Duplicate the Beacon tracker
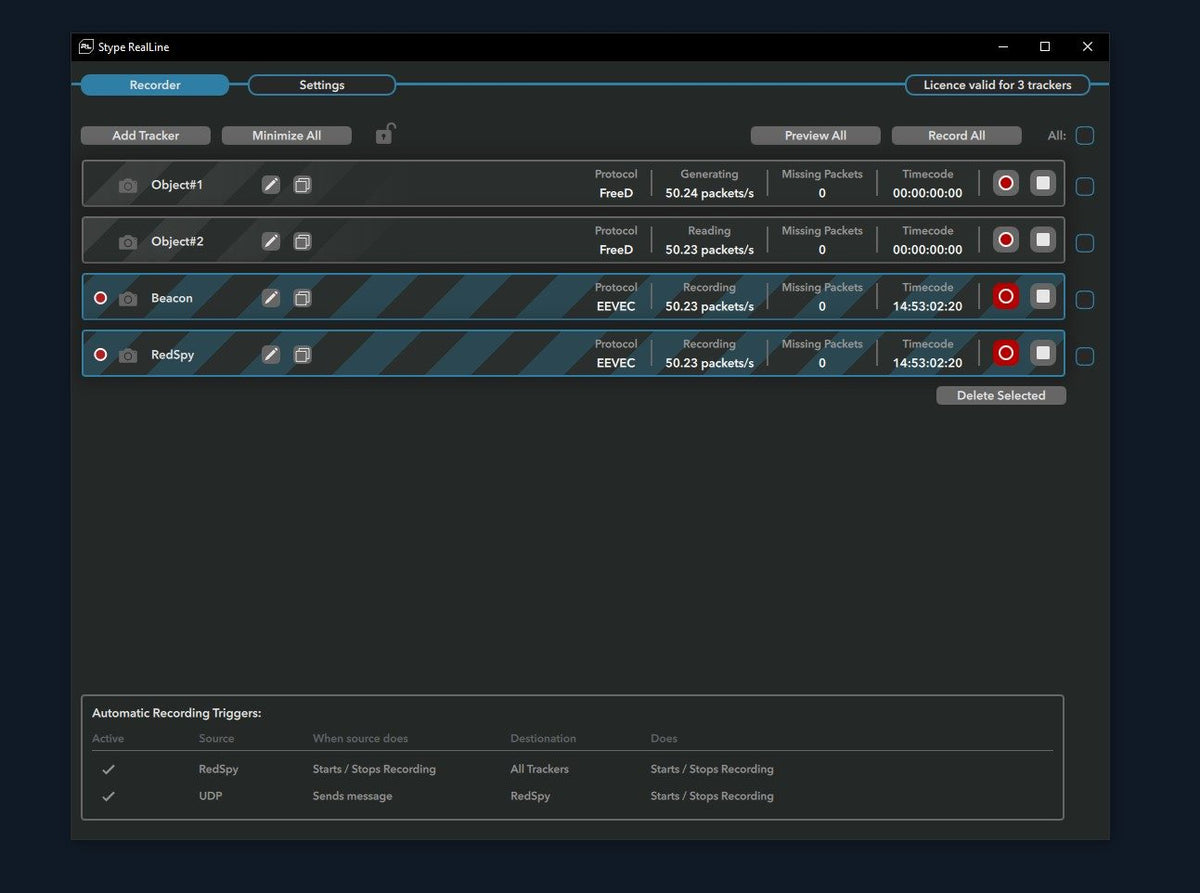This screenshot has width=1200, height=893. click(x=302, y=298)
